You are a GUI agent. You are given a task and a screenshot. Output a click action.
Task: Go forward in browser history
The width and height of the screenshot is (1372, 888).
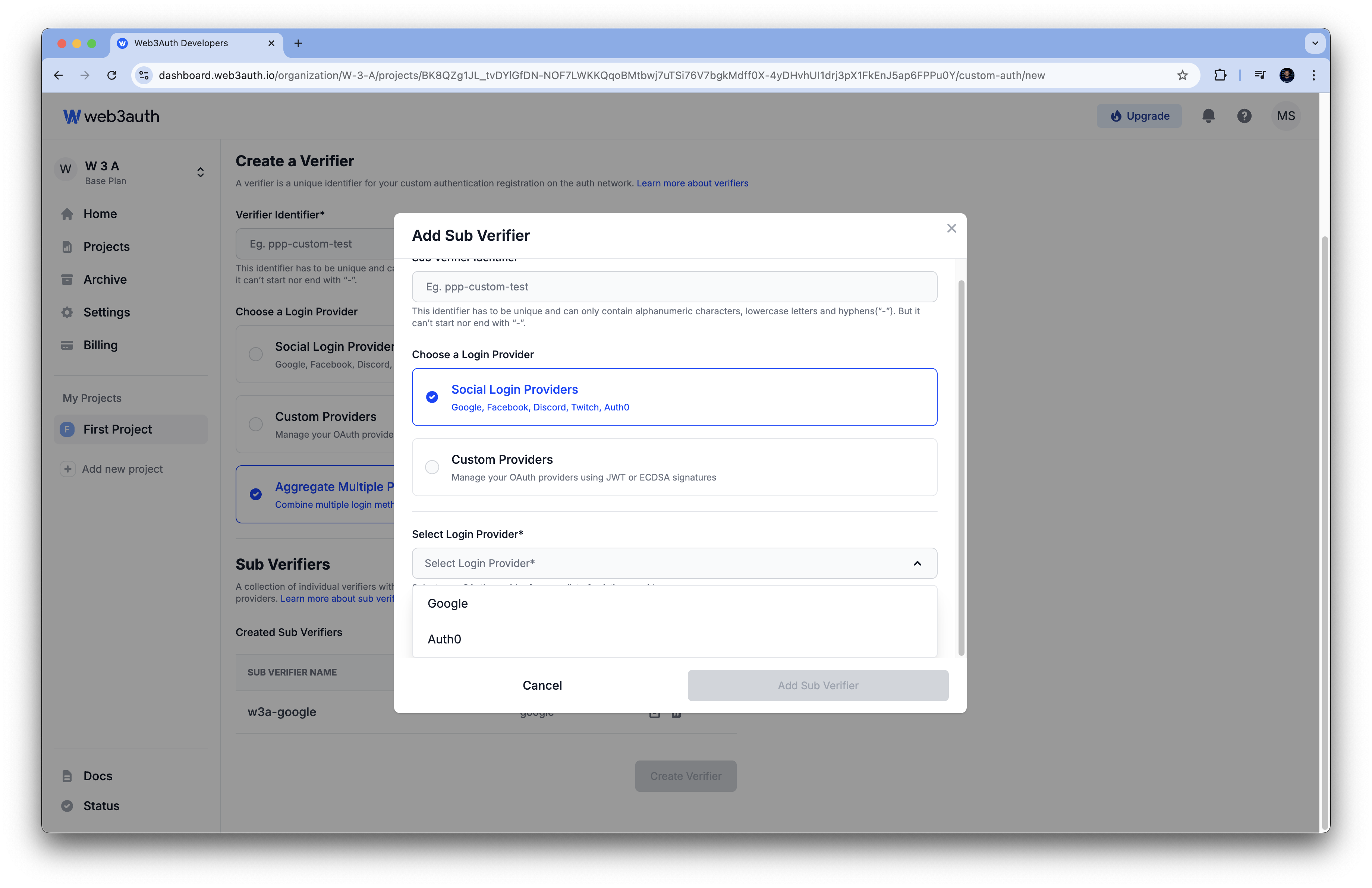click(85, 75)
